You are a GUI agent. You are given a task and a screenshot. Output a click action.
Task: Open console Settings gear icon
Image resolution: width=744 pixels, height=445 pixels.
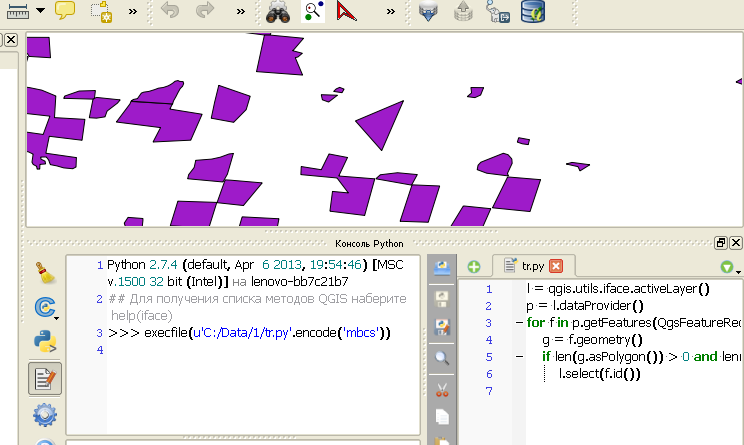[x=45, y=415]
